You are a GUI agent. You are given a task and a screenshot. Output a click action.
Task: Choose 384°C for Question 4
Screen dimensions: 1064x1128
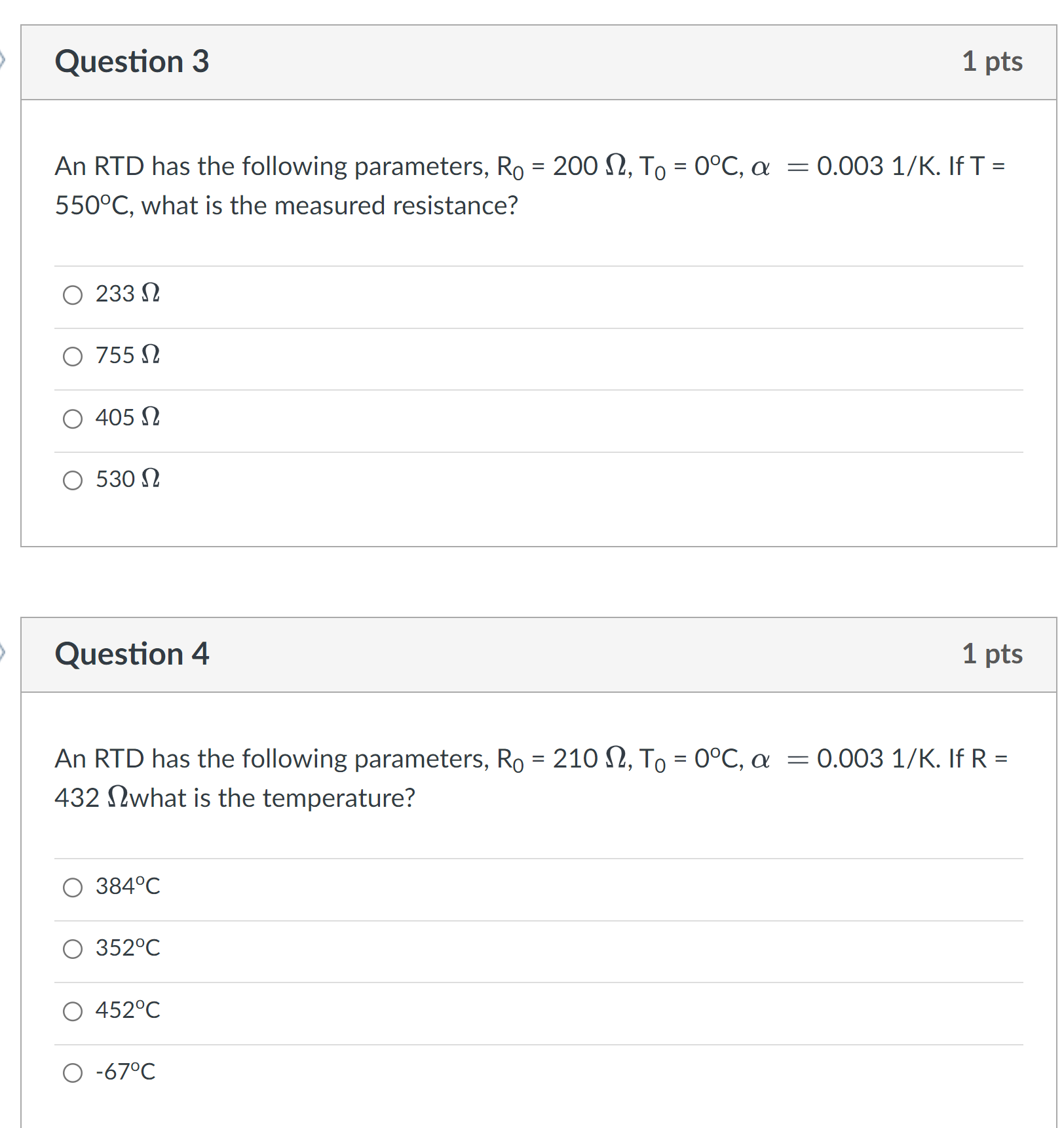point(72,888)
